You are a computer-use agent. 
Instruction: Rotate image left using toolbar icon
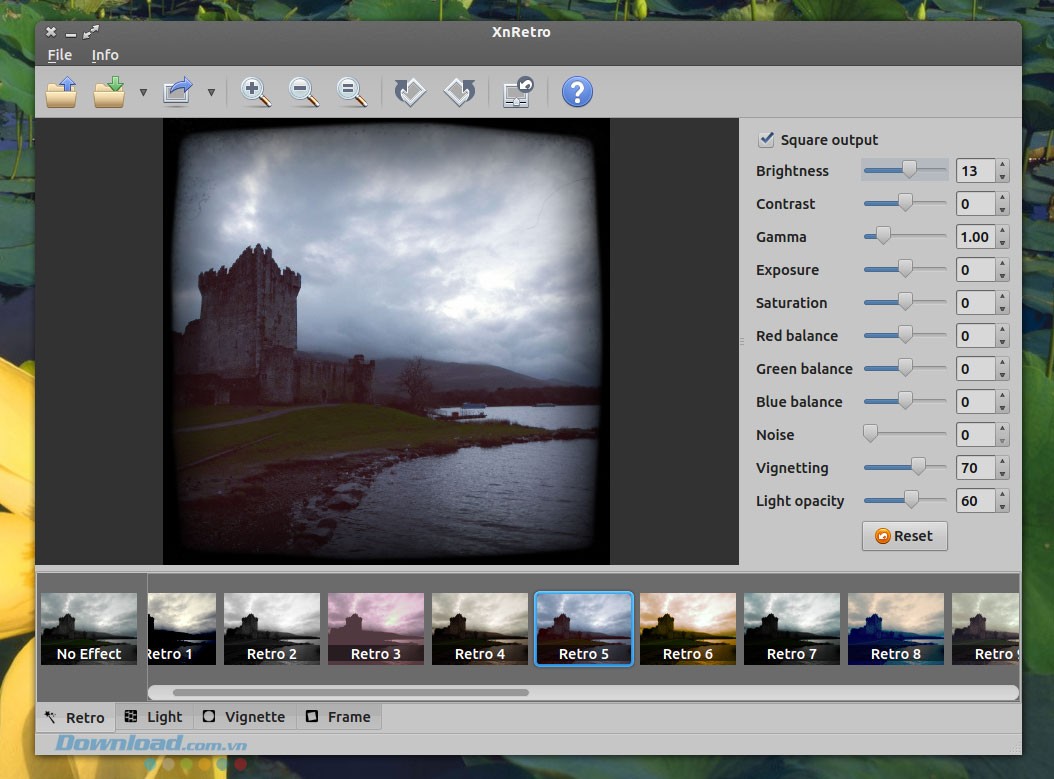[x=410, y=93]
